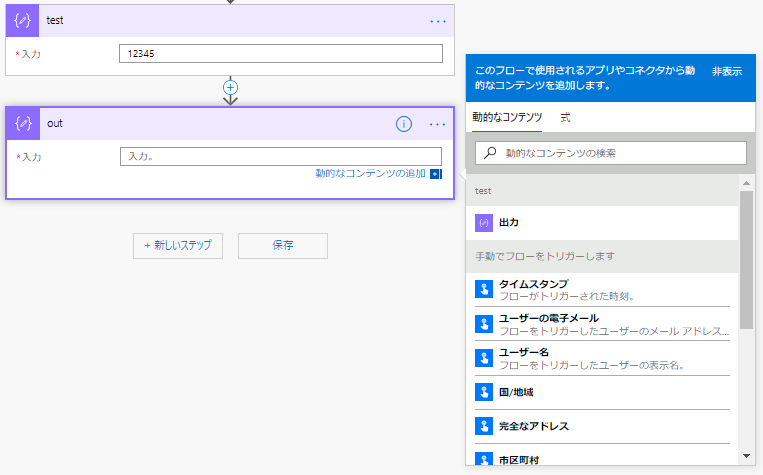The image size is (763, 475).
Task: Click the test action compose icon
Action: pos(22,20)
